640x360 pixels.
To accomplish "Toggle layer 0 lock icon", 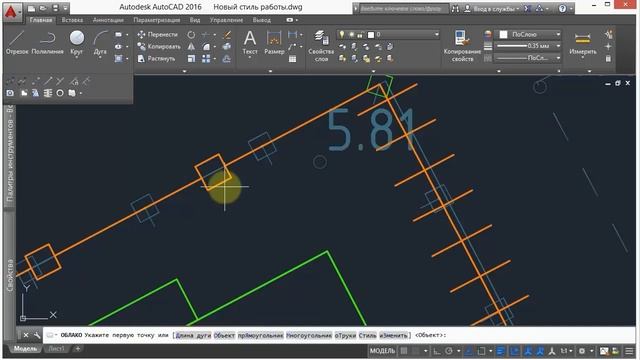I will (360, 35).
